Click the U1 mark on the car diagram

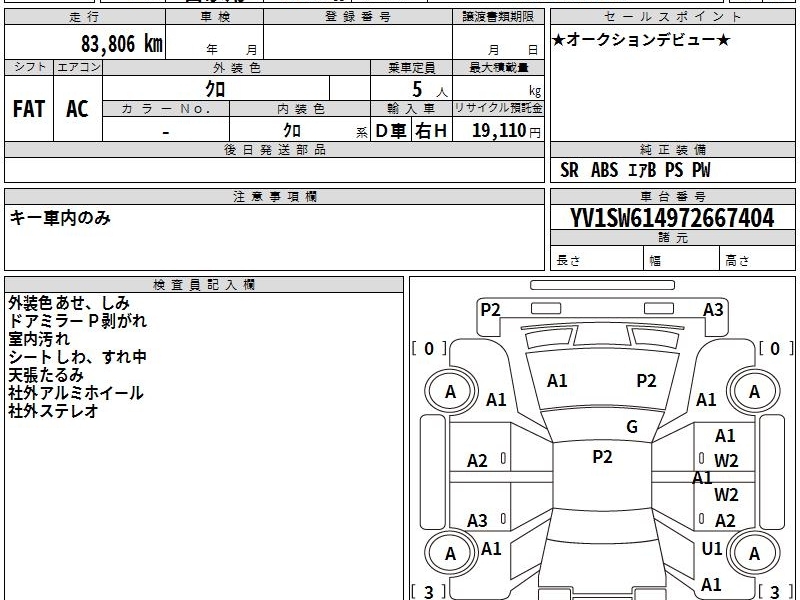(712, 548)
